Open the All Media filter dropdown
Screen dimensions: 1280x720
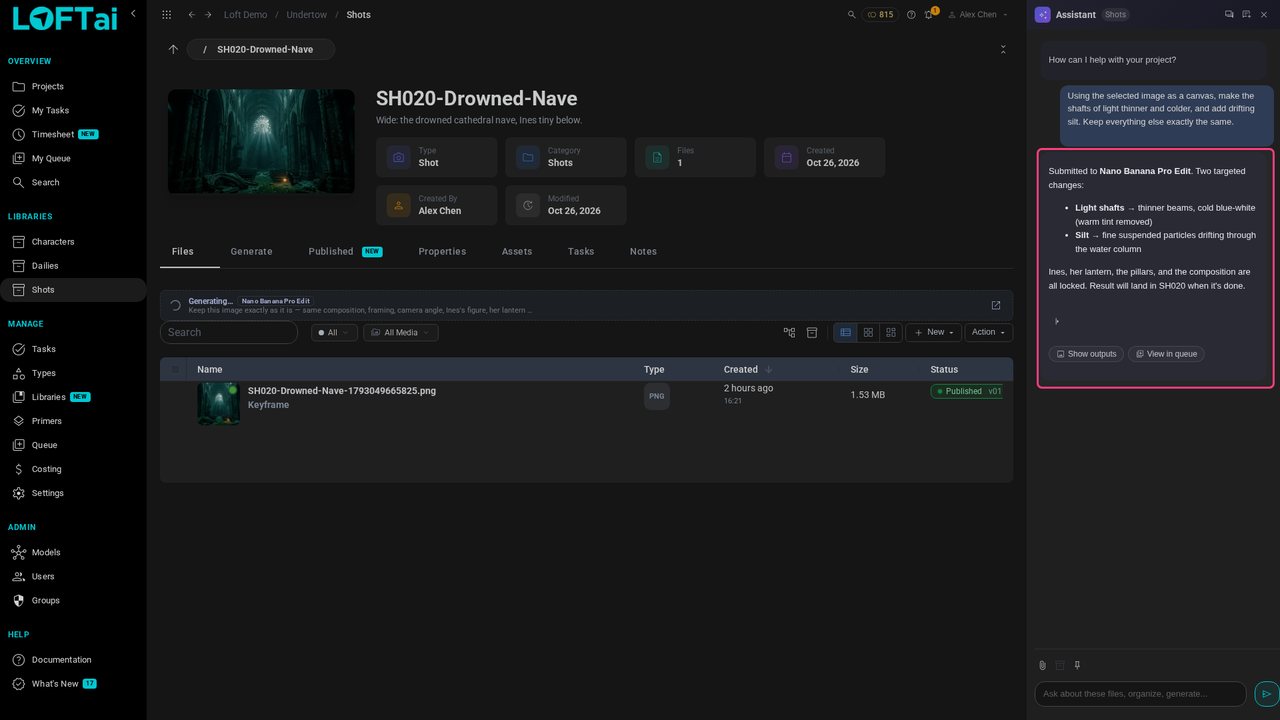pos(400,332)
